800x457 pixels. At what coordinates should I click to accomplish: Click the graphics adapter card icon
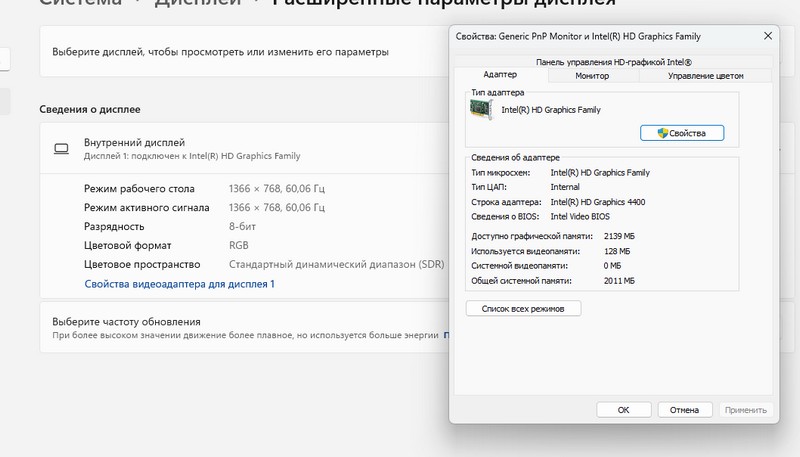tap(482, 109)
